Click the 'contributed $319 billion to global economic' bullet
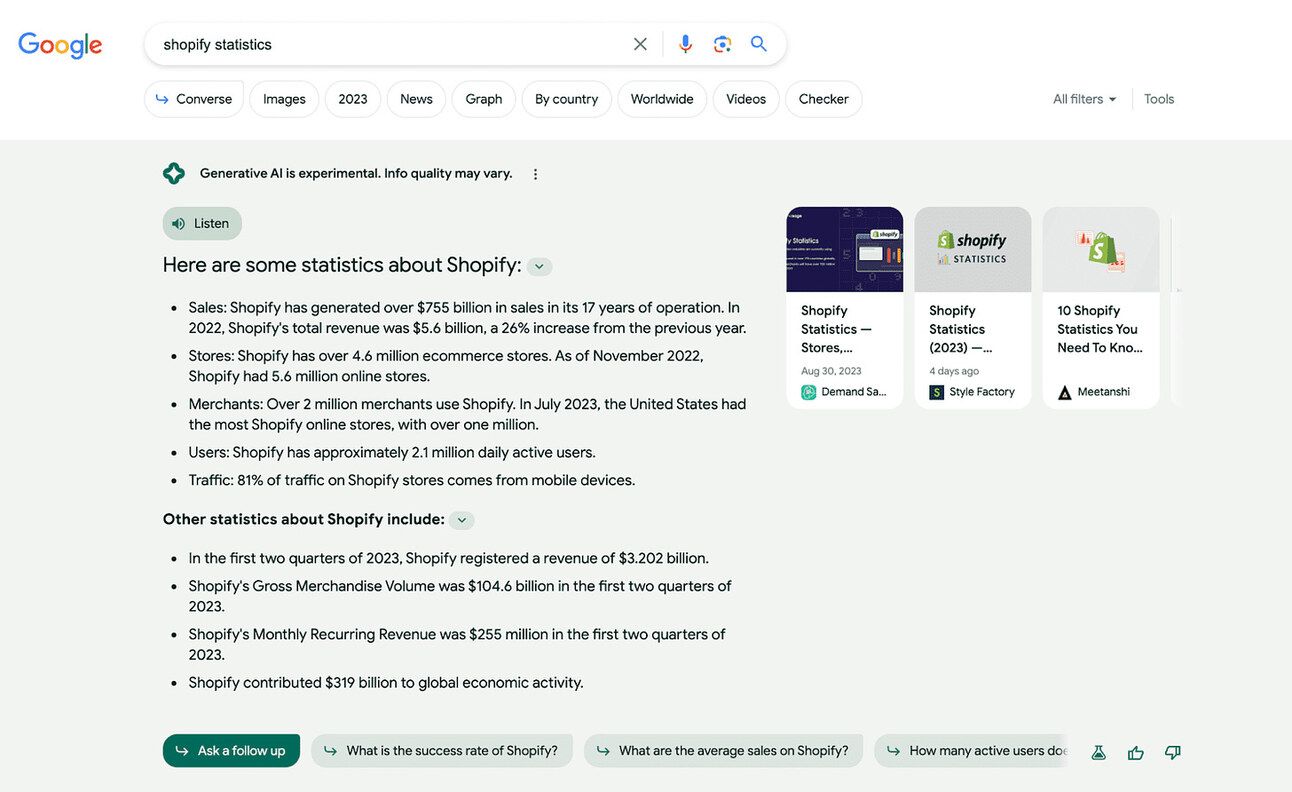Image resolution: width=1292 pixels, height=792 pixels. point(386,683)
